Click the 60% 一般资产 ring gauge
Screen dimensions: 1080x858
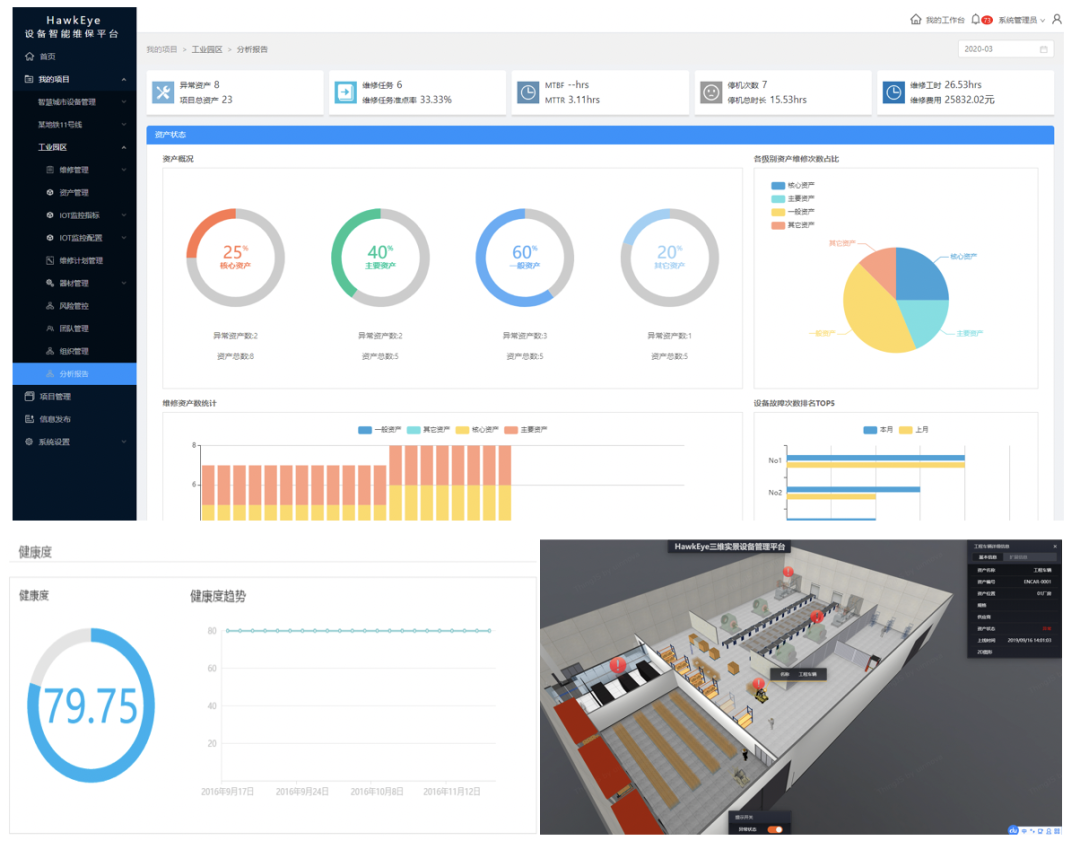(525, 258)
